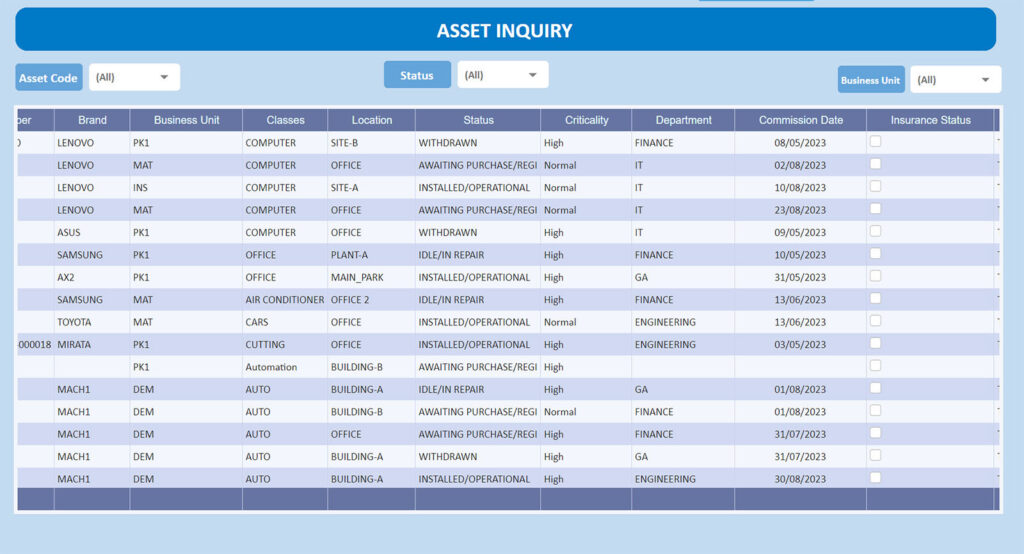This screenshot has width=1024, height=554.
Task: Open the Status filter dropdown
Action: click(503, 74)
